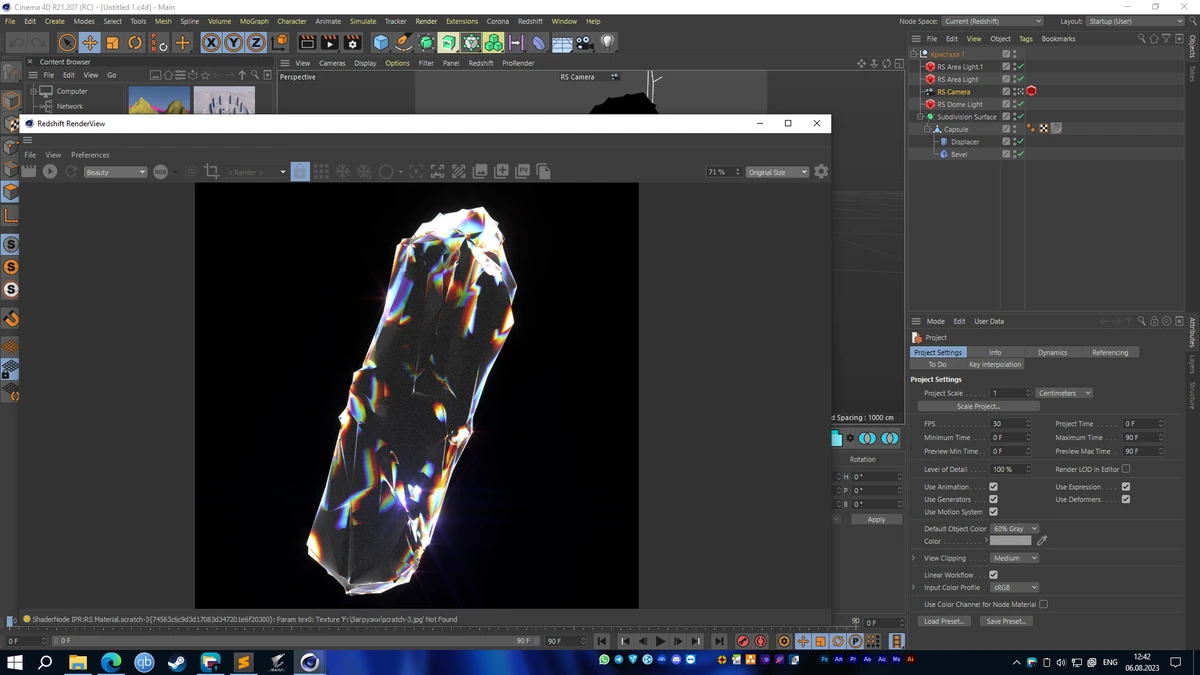
Task: Select the Live Selection tool
Action: point(67,43)
